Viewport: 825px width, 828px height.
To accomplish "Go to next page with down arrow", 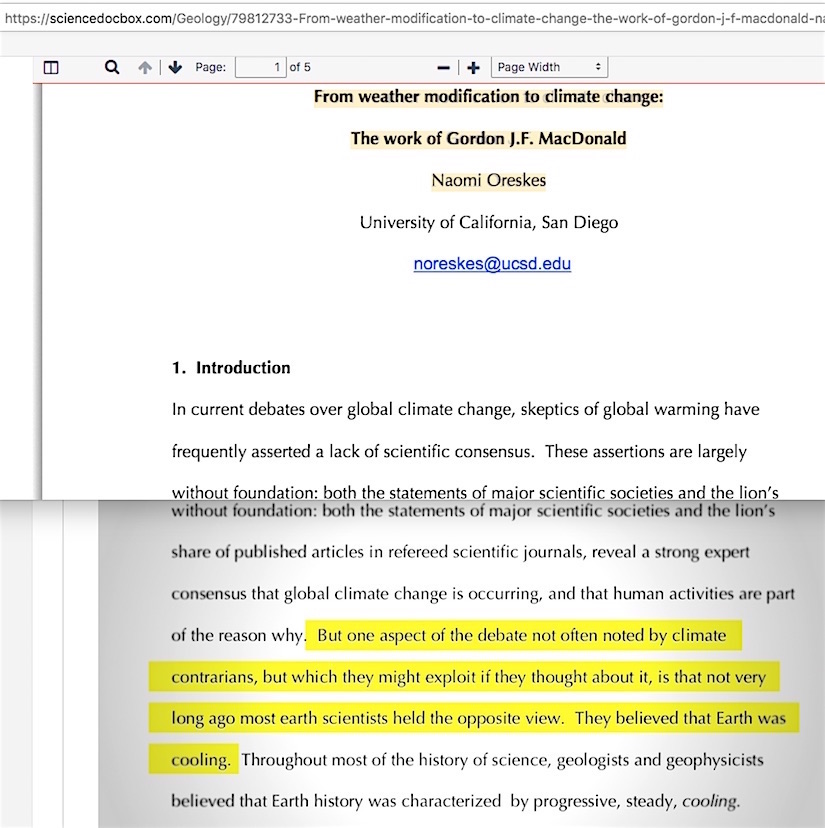I will [175, 68].
